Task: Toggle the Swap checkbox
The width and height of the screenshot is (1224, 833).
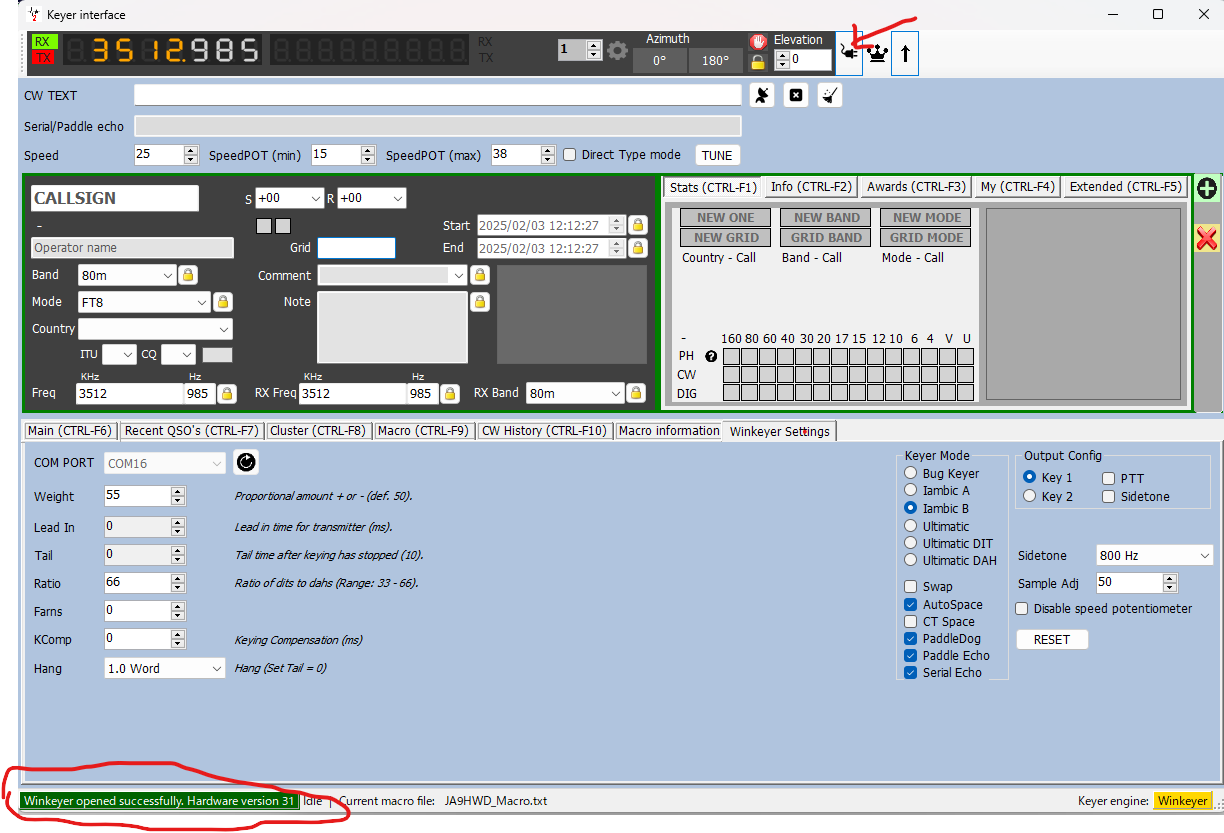Action: pyautogui.click(x=911, y=587)
